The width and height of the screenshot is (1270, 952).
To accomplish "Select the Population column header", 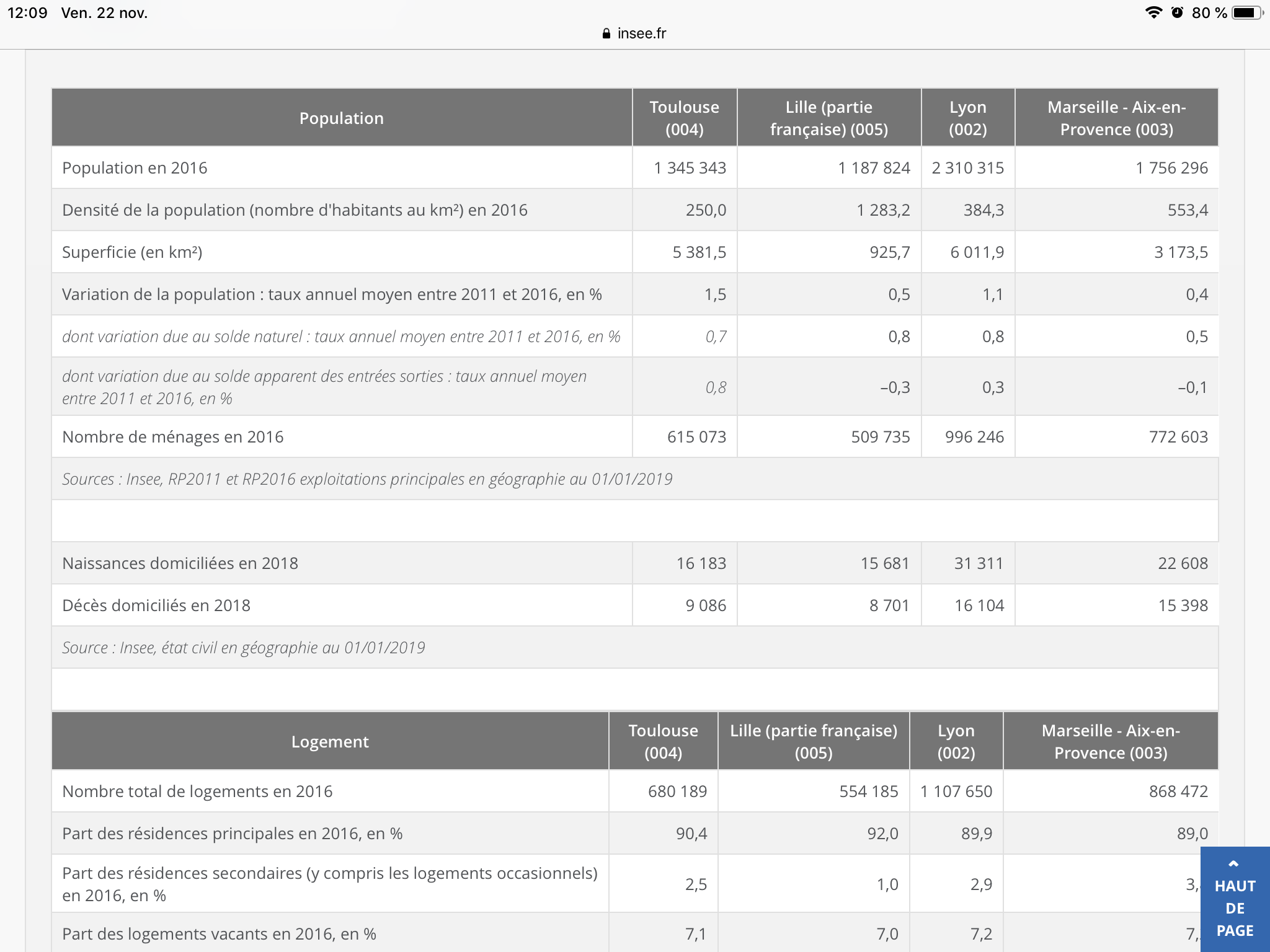I will pyautogui.click(x=341, y=118).
